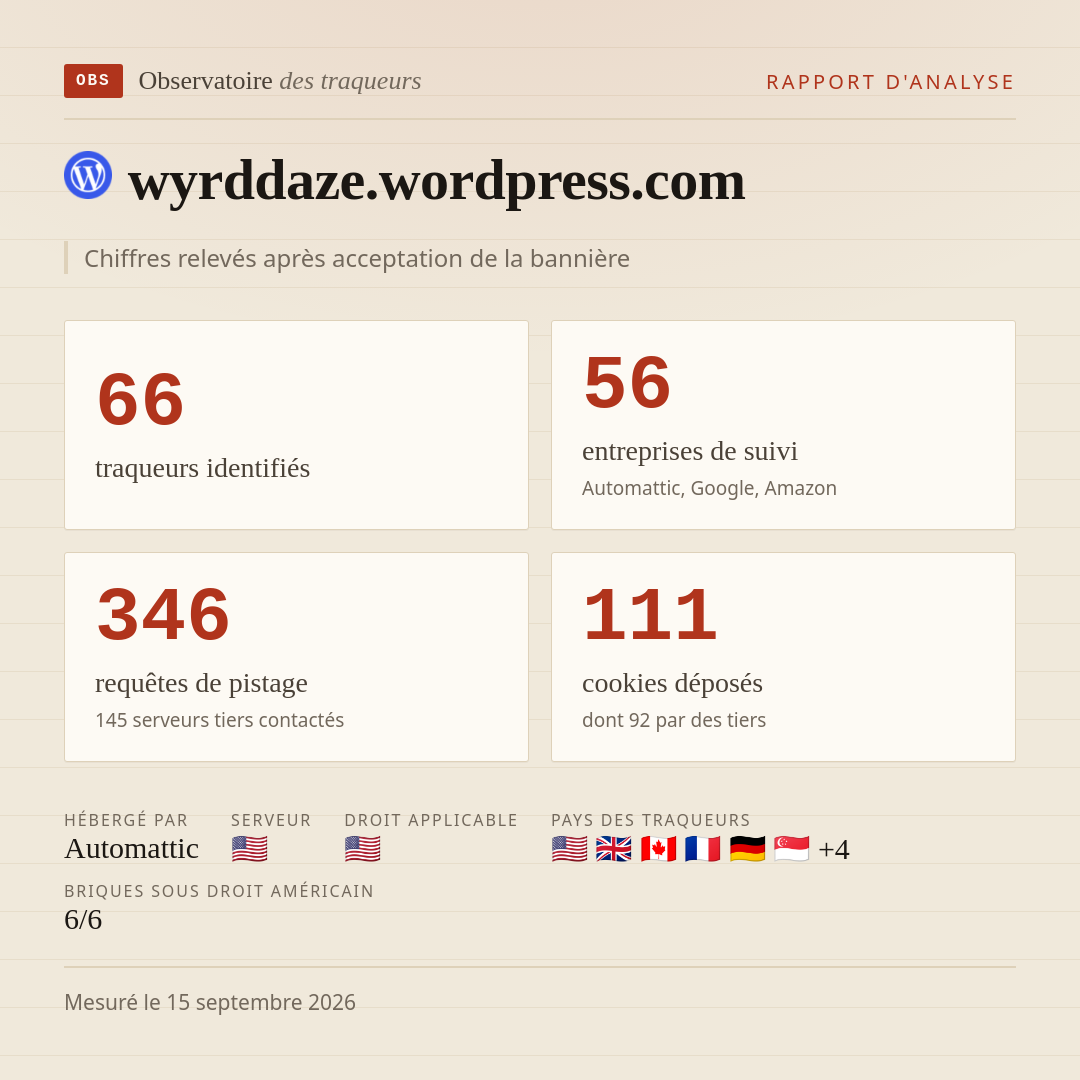This screenshot has width=1080, height=1080.
Task: Click the traqueurs identifiés label
Action: click(x=202, y=468)
